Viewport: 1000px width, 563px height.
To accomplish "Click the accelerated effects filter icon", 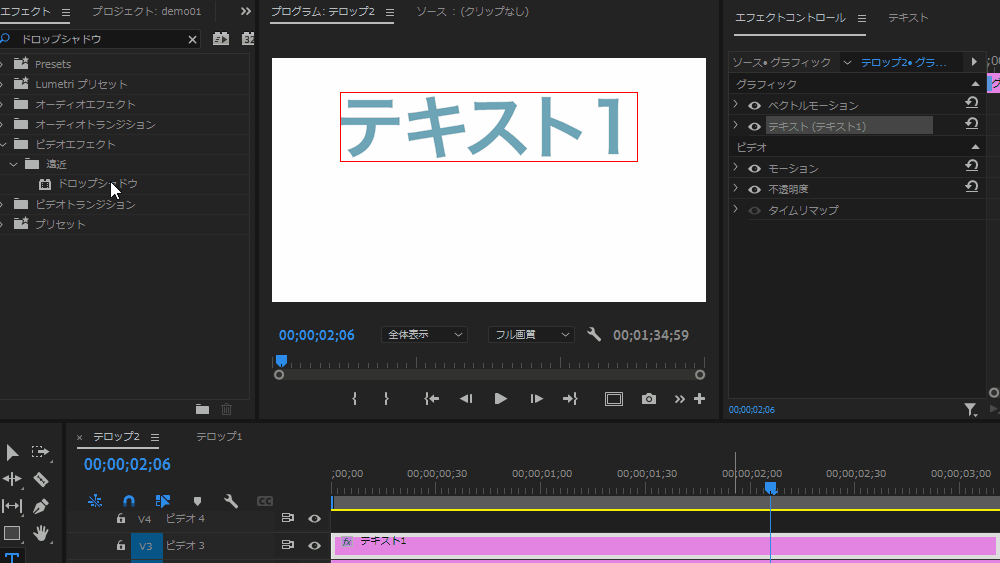I will 221,39.
